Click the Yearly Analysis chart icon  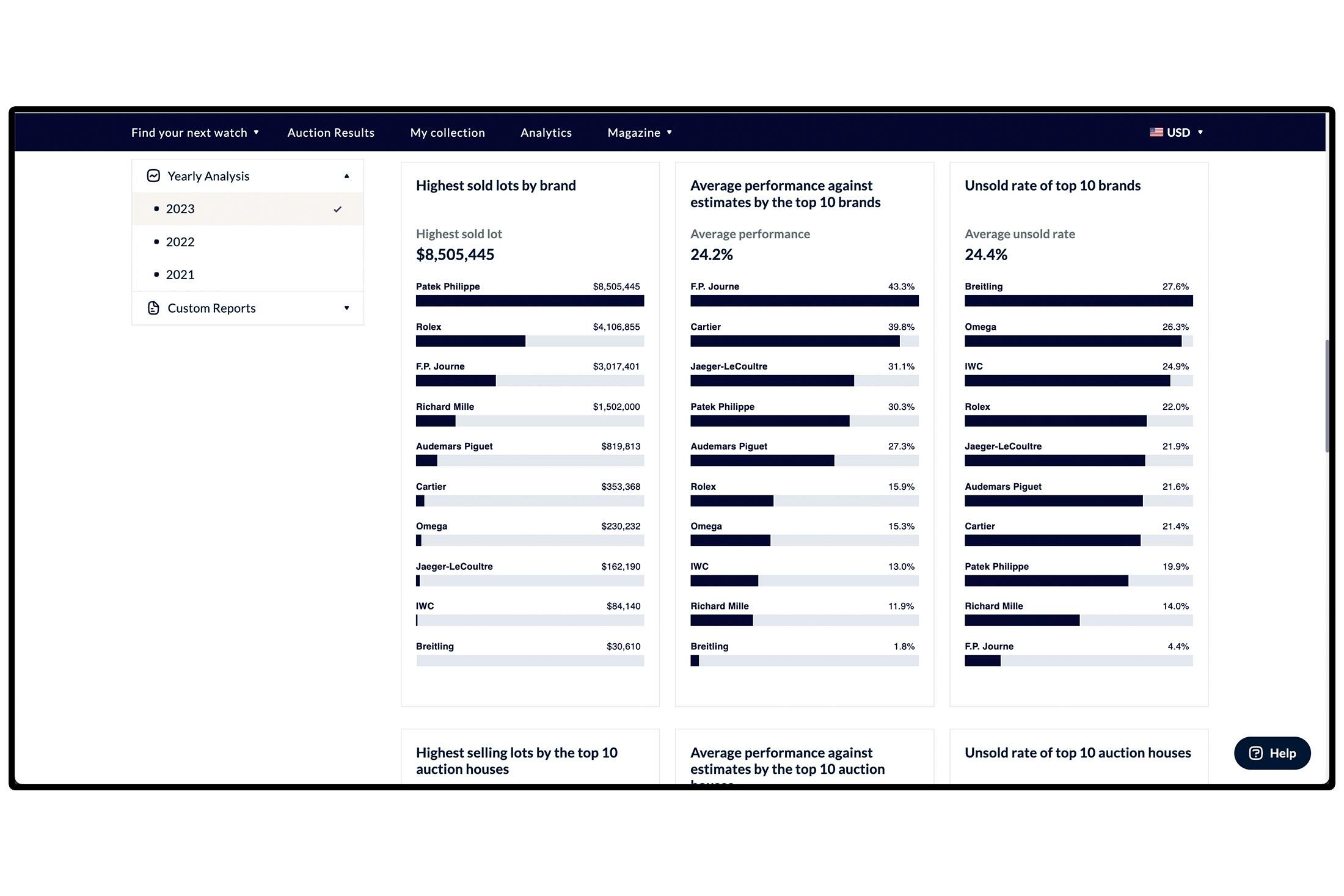(x=153, y=176)
